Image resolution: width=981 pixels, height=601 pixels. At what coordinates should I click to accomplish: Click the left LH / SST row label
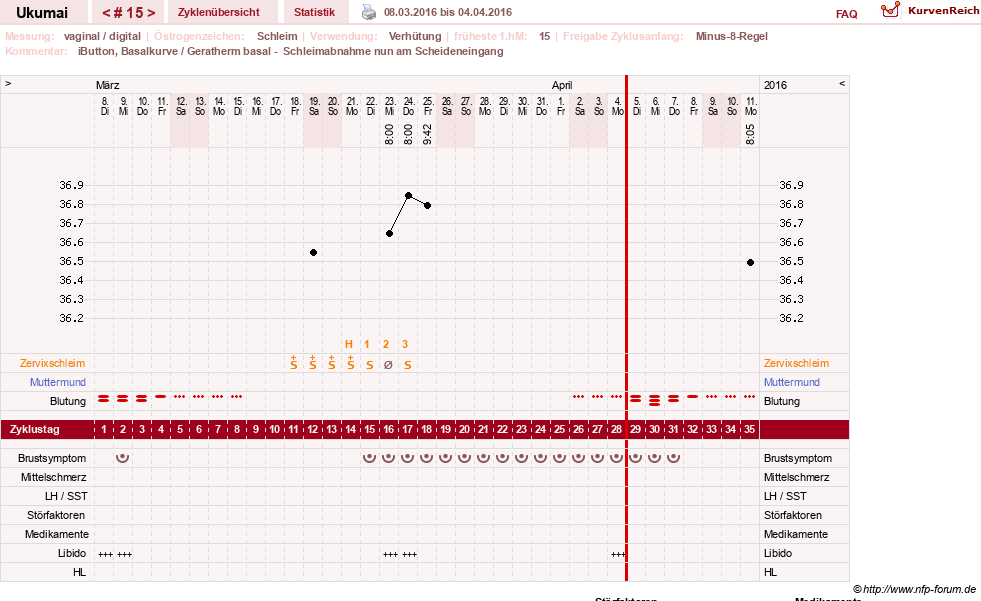(x=66, y=496)
